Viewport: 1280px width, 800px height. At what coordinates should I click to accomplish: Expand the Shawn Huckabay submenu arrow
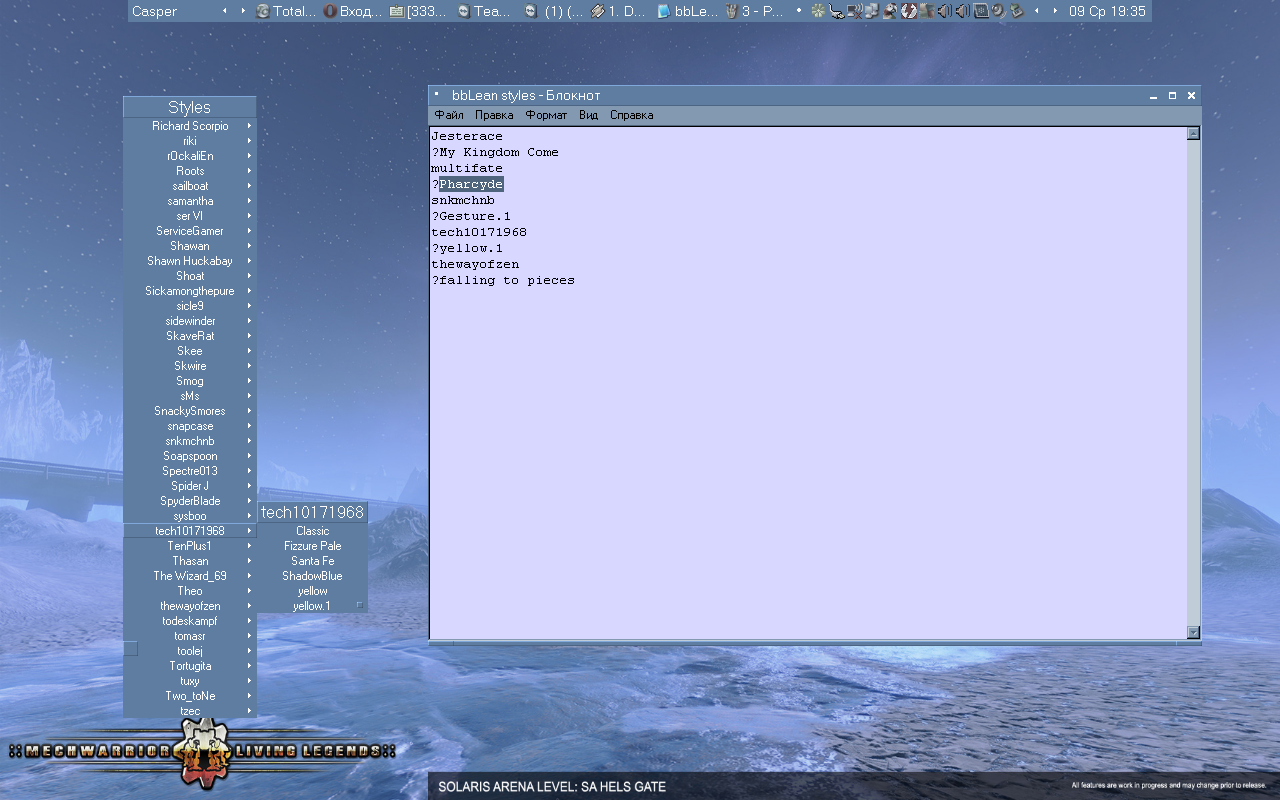249,261
